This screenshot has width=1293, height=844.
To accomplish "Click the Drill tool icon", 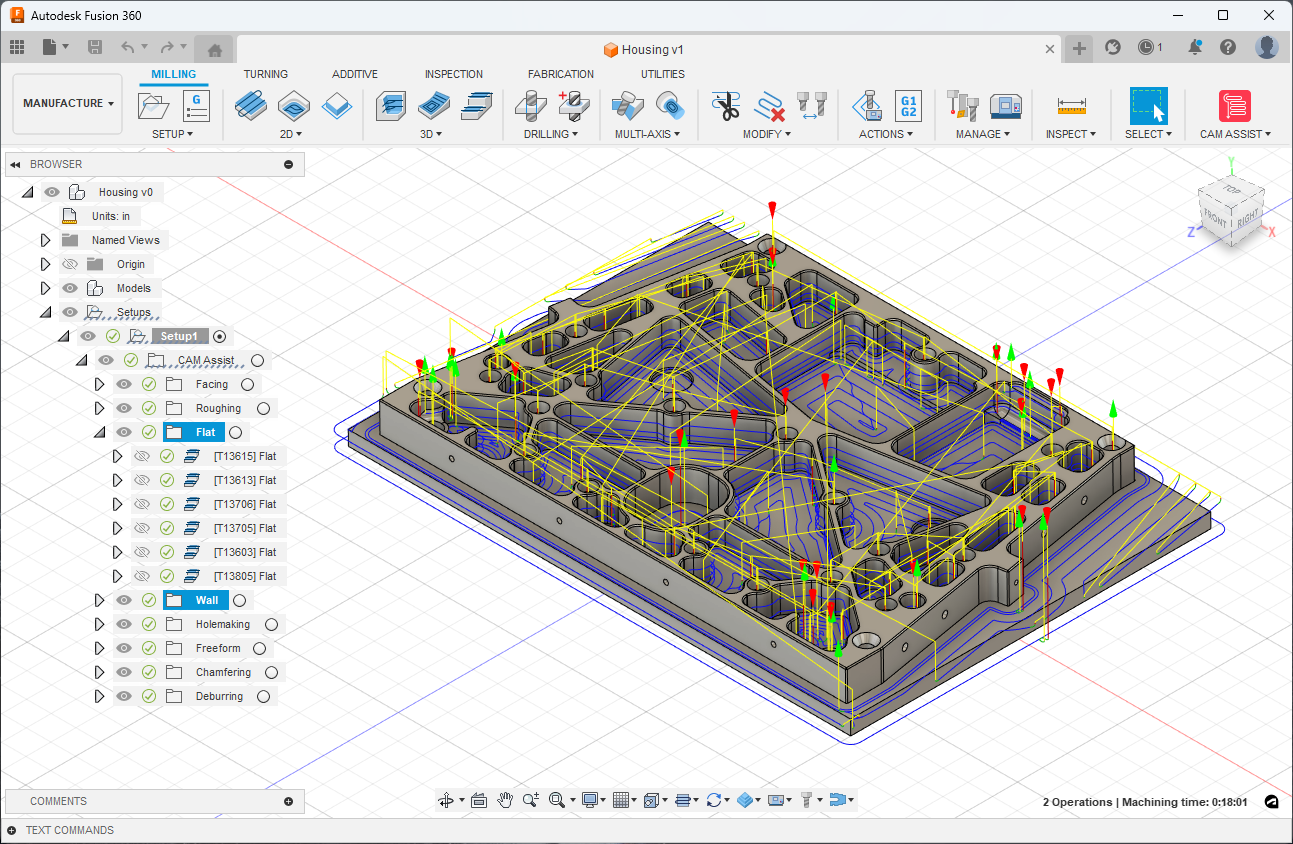I will 531,105.
